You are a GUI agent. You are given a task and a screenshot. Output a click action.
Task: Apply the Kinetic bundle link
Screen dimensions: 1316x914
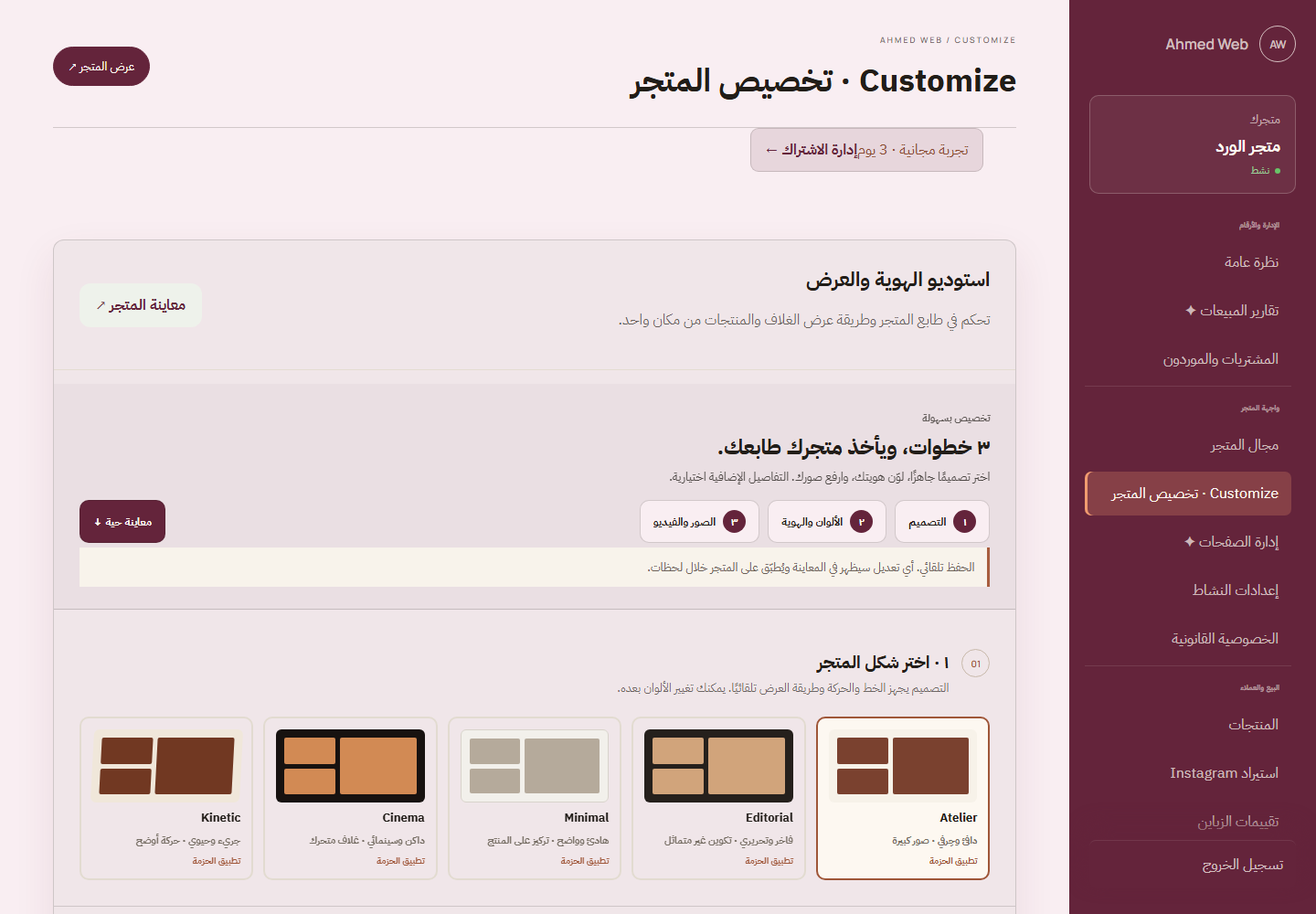[217, 861]
